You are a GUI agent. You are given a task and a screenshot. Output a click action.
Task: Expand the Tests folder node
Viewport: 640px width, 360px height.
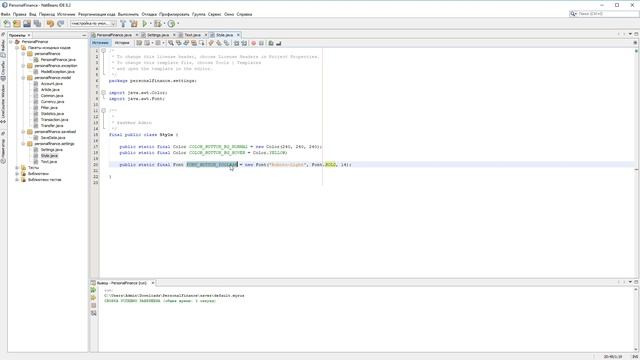click(17, 168)
